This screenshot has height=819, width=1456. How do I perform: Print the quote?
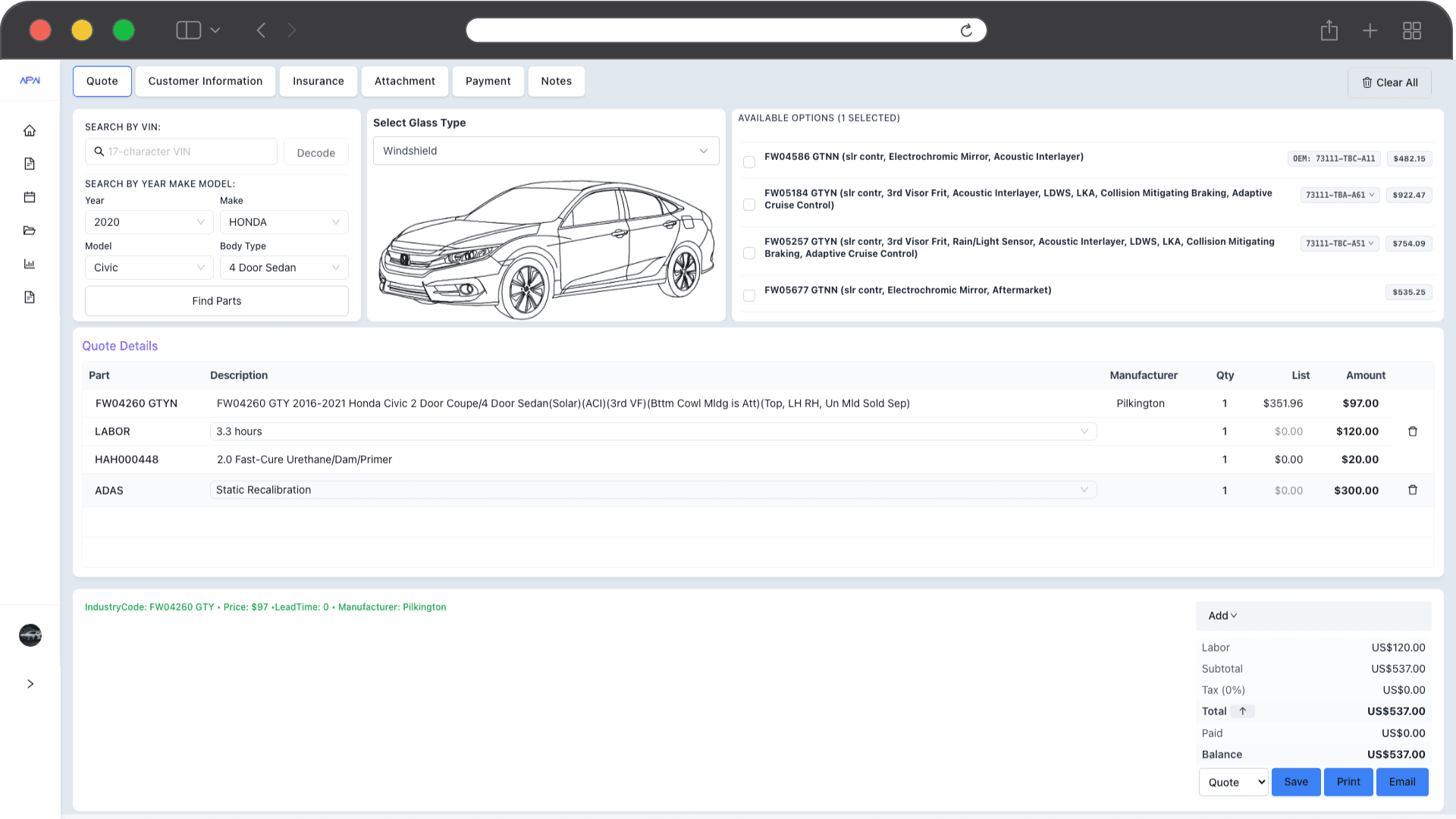click(1348, 782)
